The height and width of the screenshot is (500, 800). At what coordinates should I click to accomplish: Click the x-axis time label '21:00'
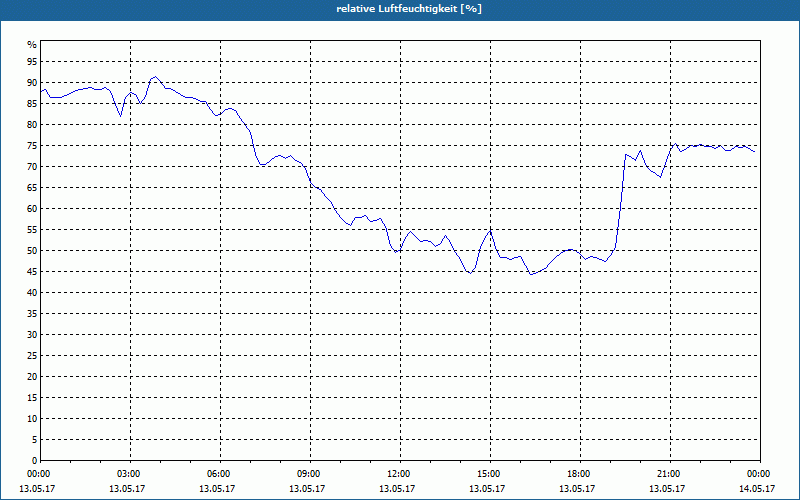coord(670,474)
